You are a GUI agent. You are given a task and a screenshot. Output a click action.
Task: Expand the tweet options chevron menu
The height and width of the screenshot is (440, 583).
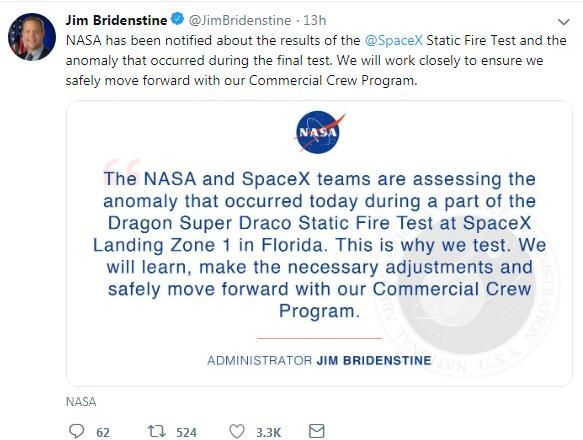tap(564, 22)
